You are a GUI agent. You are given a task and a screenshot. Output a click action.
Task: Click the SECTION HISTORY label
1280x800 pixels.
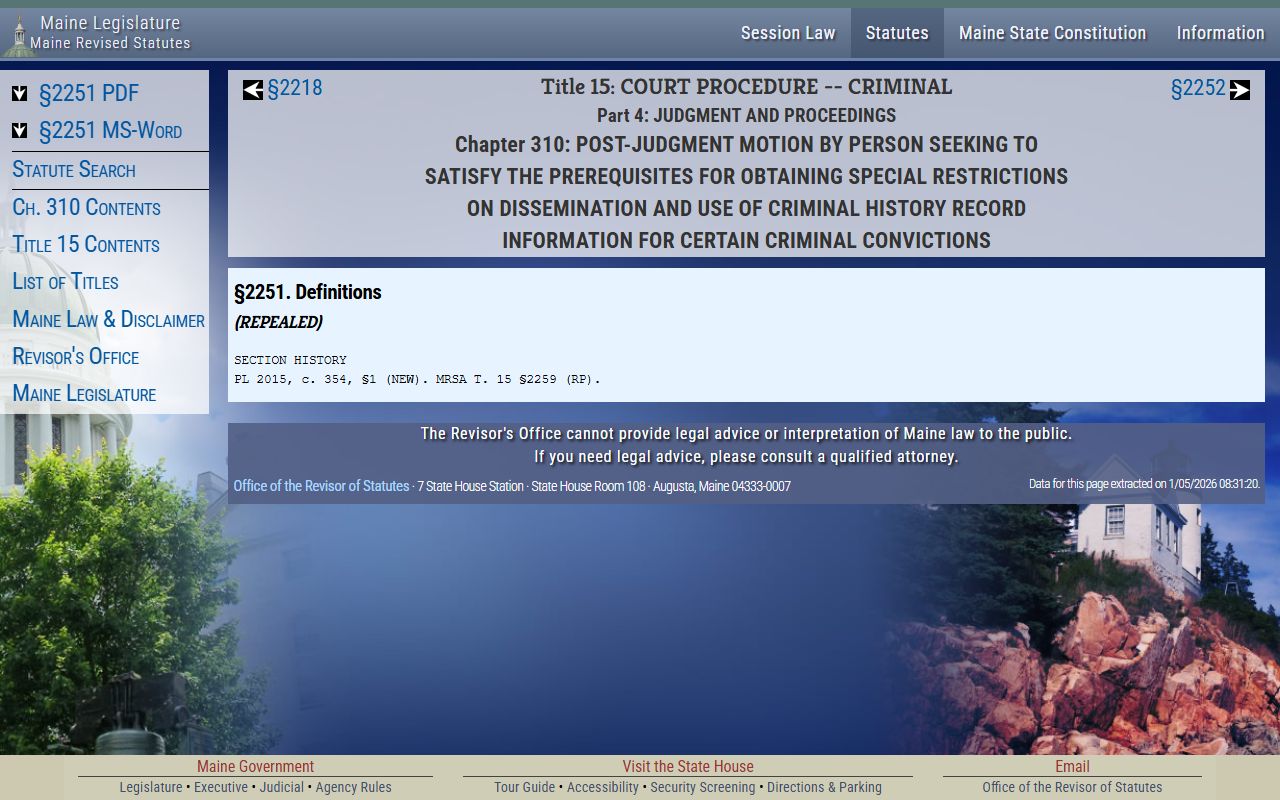pos(290,359)
